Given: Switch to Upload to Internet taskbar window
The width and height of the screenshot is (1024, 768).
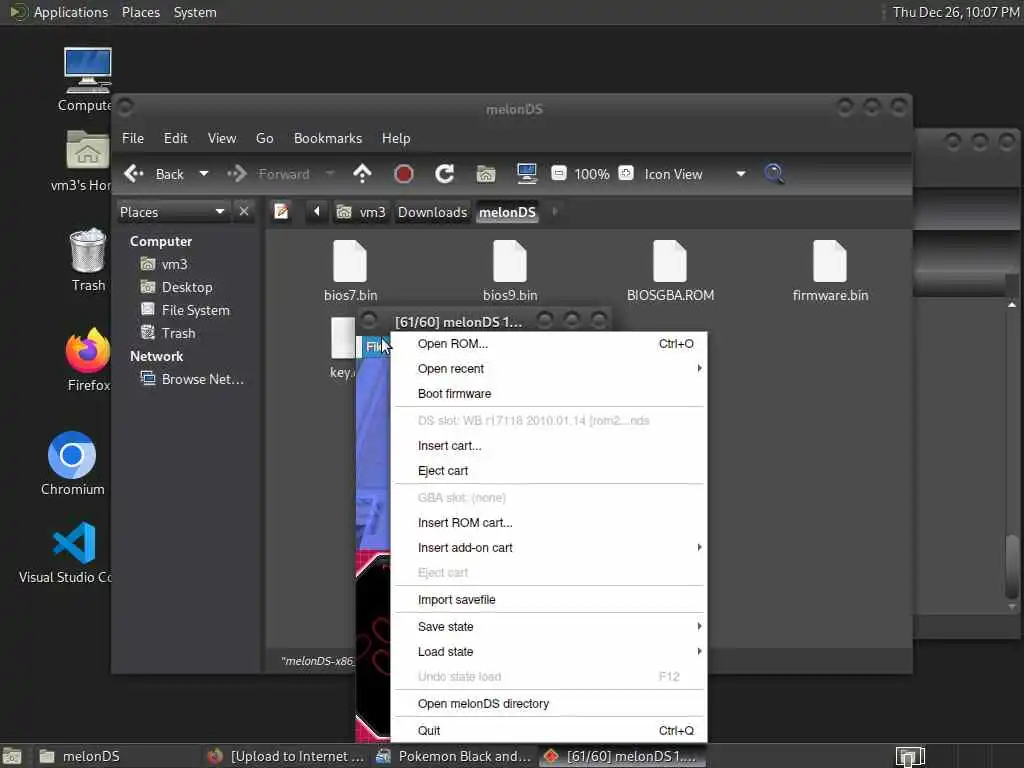Looking at the screenshot, I should point(286,756).
